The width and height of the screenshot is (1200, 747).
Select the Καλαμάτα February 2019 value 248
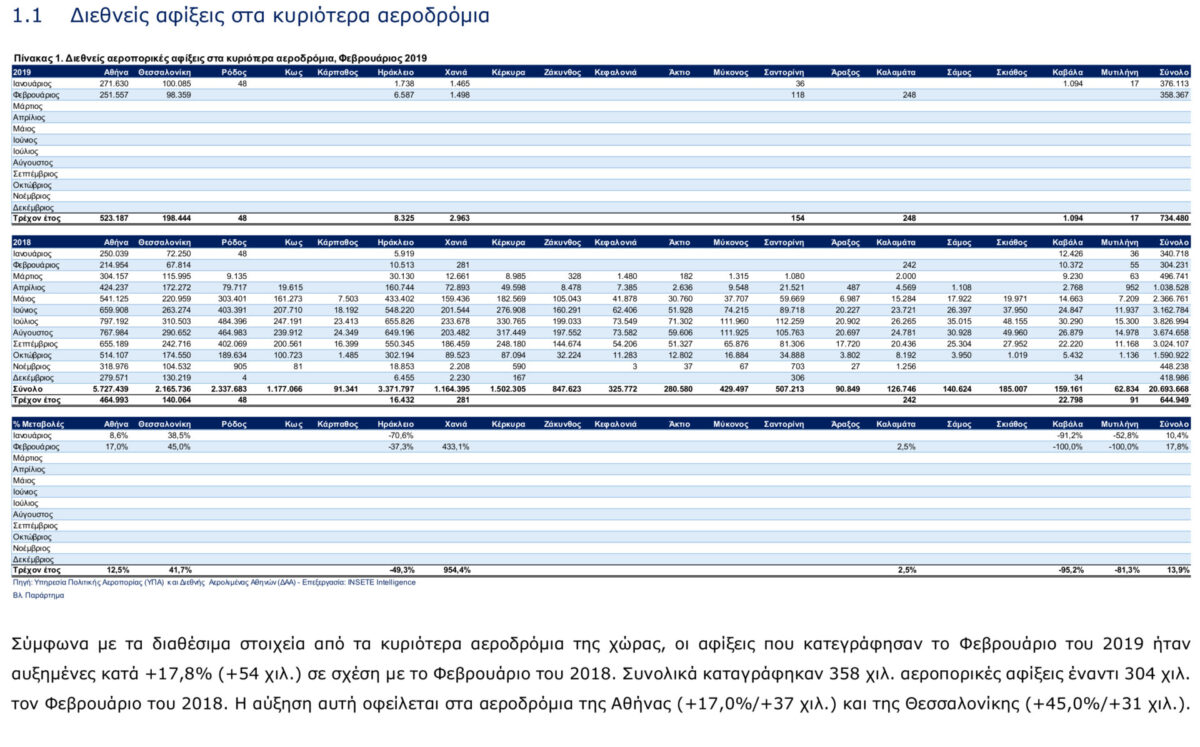[x=908, y=95]
